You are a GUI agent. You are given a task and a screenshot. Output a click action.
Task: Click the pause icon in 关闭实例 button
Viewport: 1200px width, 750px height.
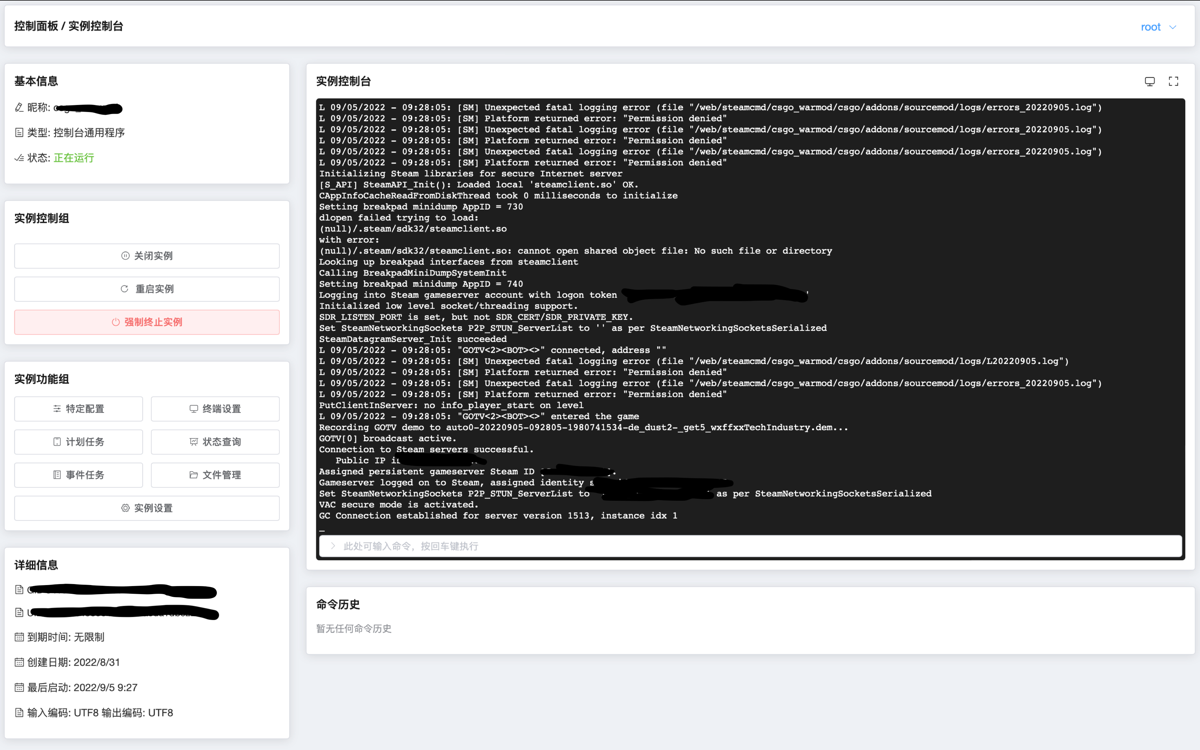[125, 256]
